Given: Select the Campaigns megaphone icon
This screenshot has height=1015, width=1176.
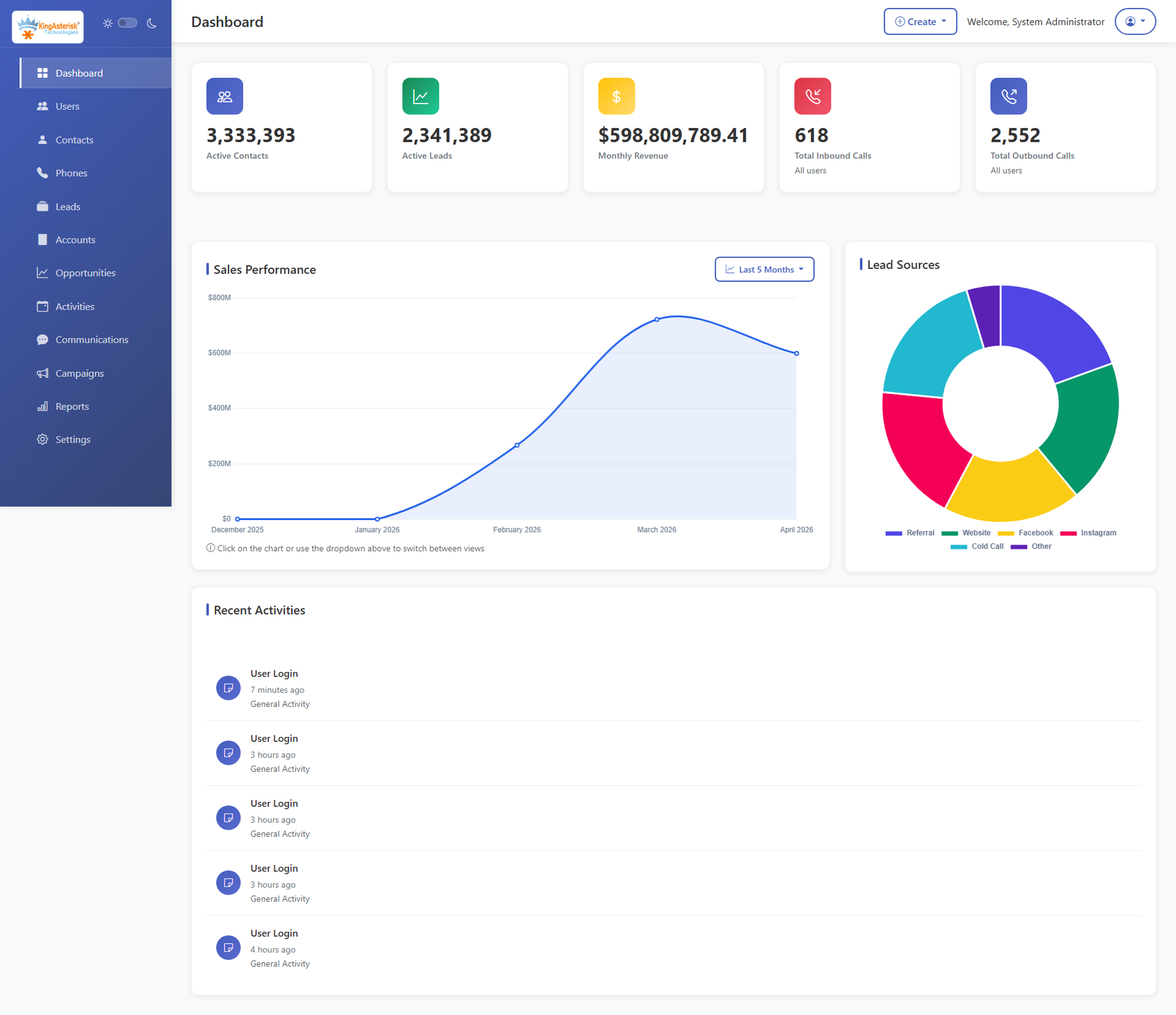Looking at the screenshot, I should pos(42,373).
